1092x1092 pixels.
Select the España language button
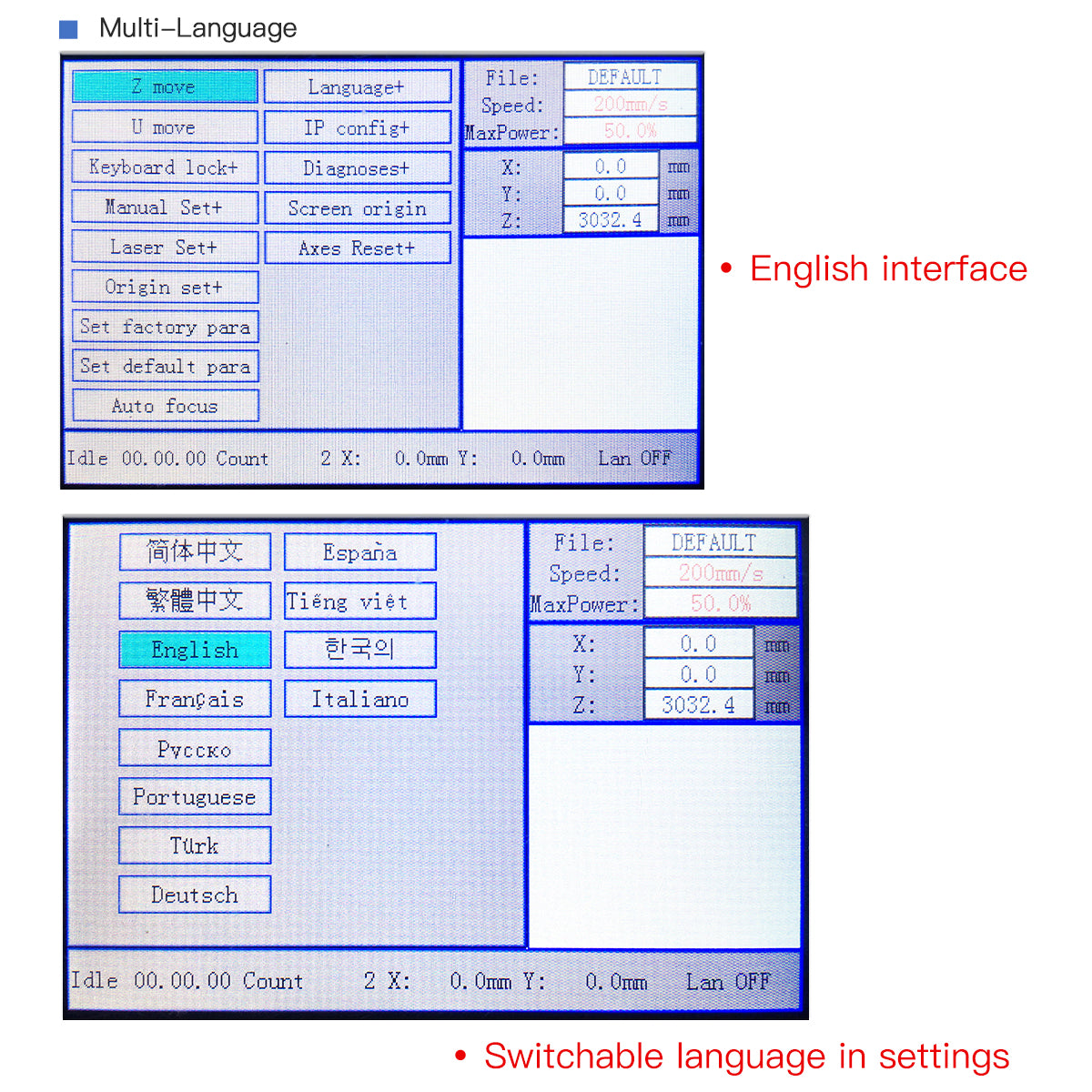tap(360, 552)
